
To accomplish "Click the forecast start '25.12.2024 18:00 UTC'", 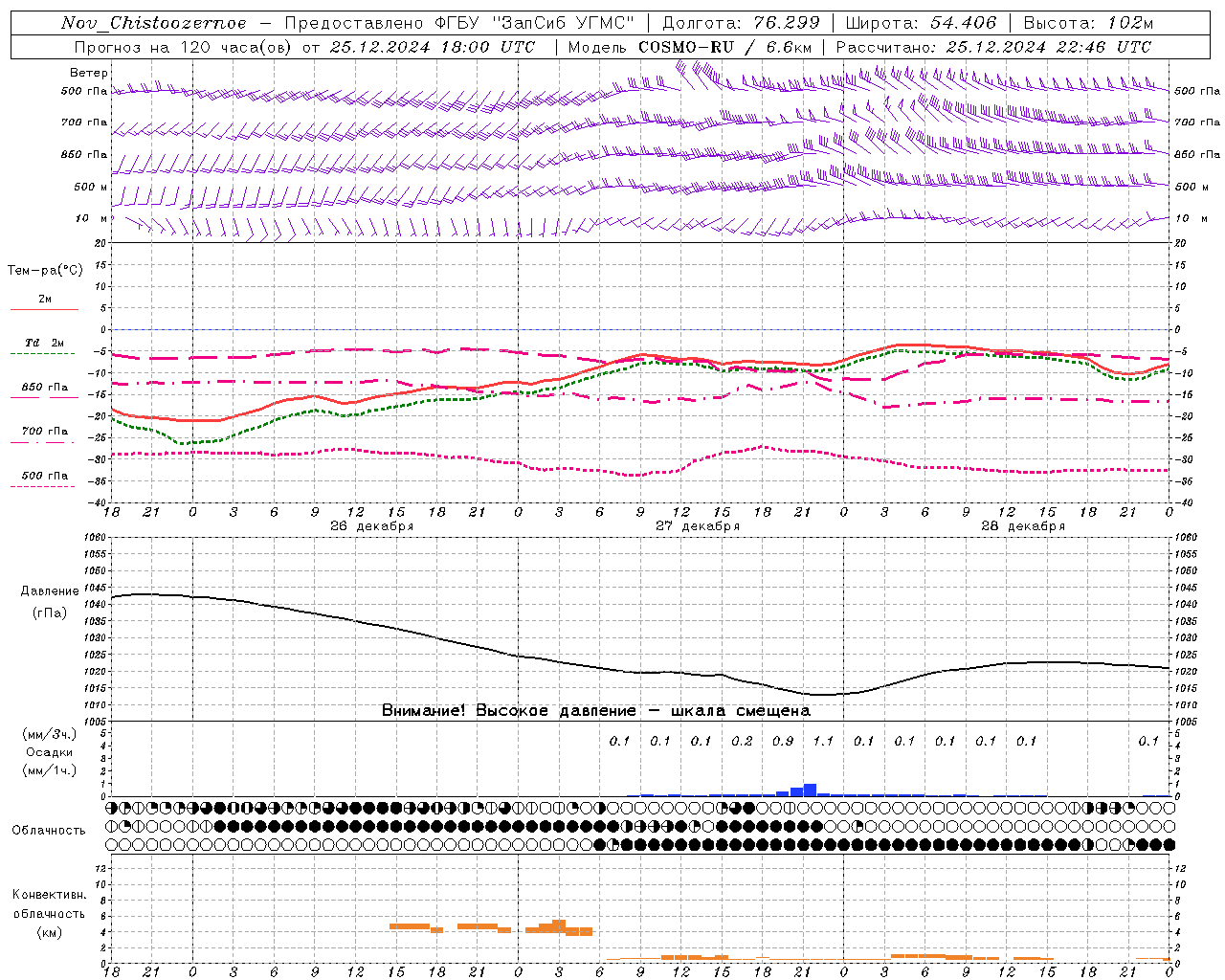I will [433, 47].
